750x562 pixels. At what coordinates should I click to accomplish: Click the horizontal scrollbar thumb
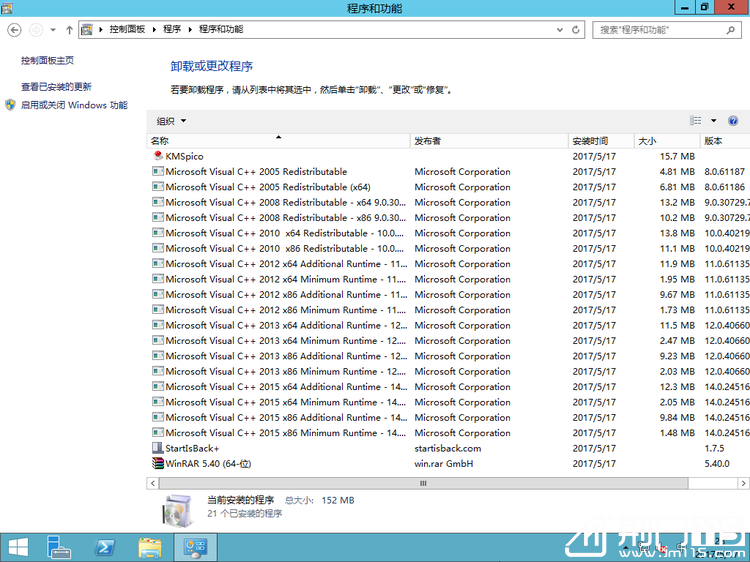click(423, 483)
